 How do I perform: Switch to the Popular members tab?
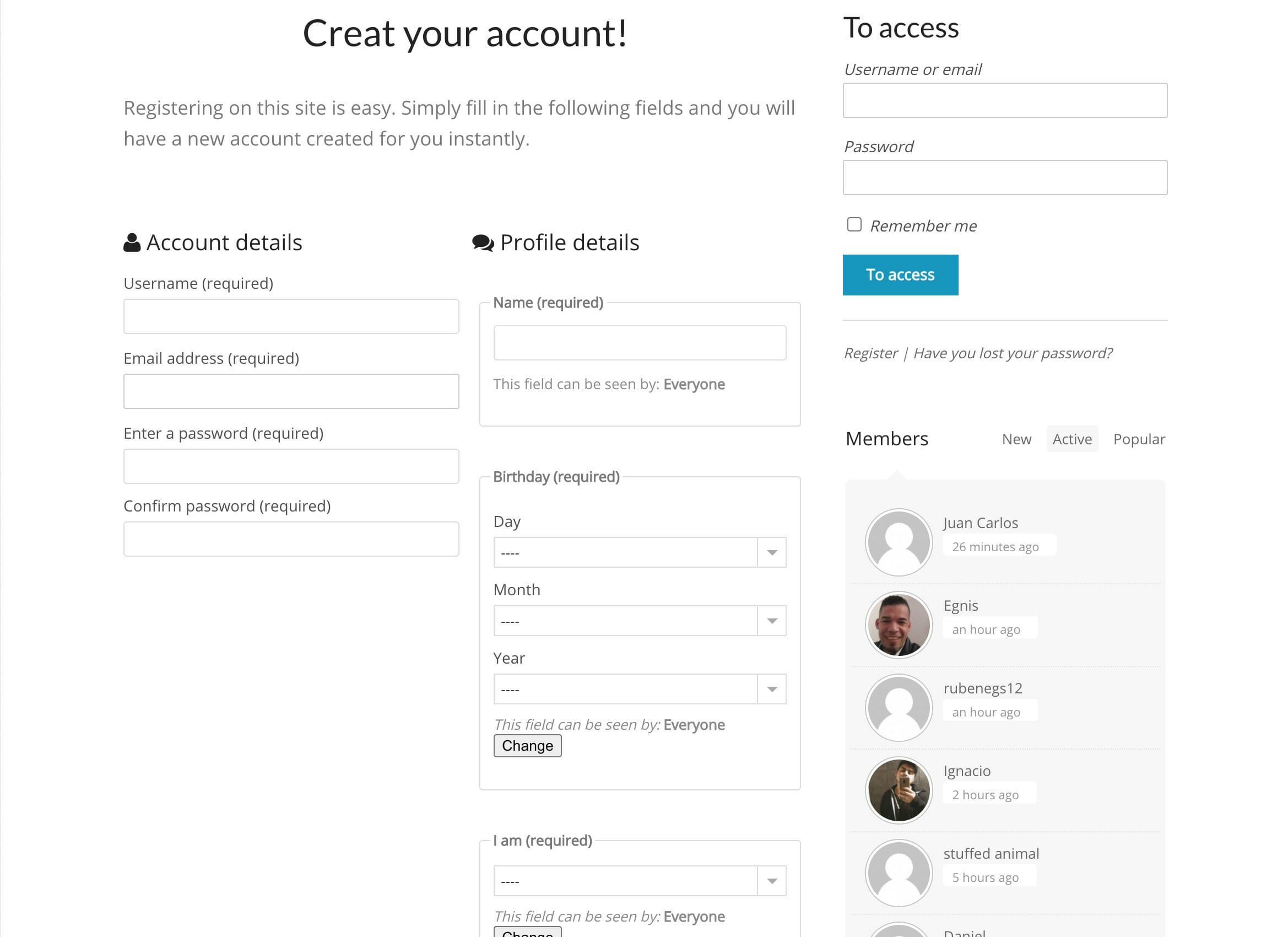tap(1139, 439)
